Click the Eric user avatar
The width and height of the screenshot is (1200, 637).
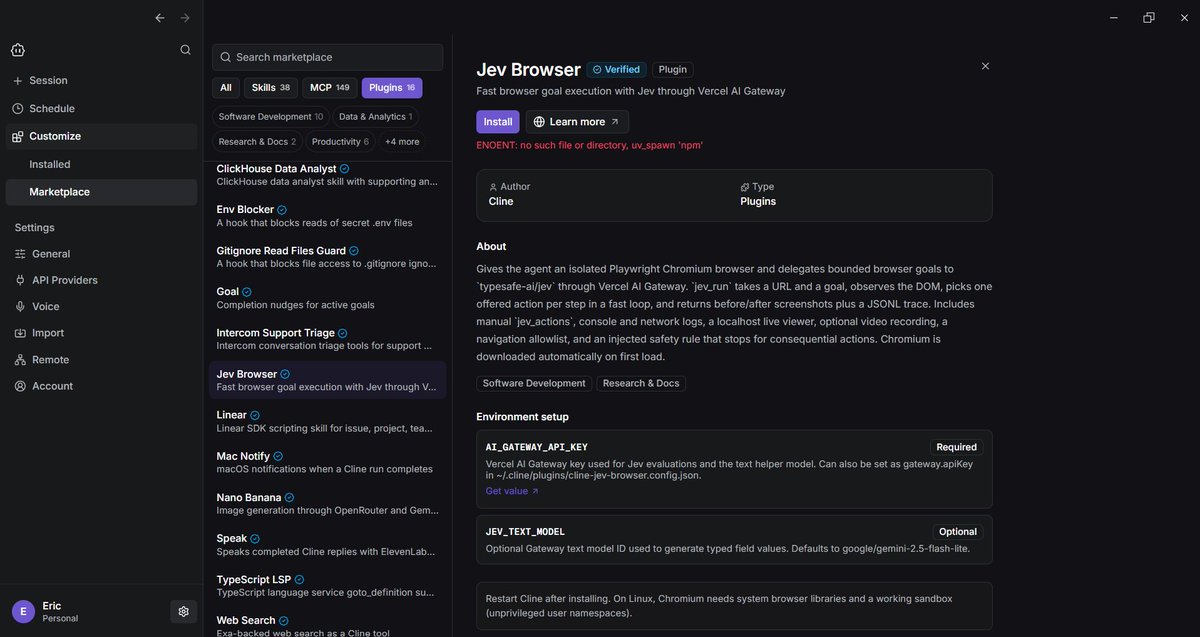(23, 611)
